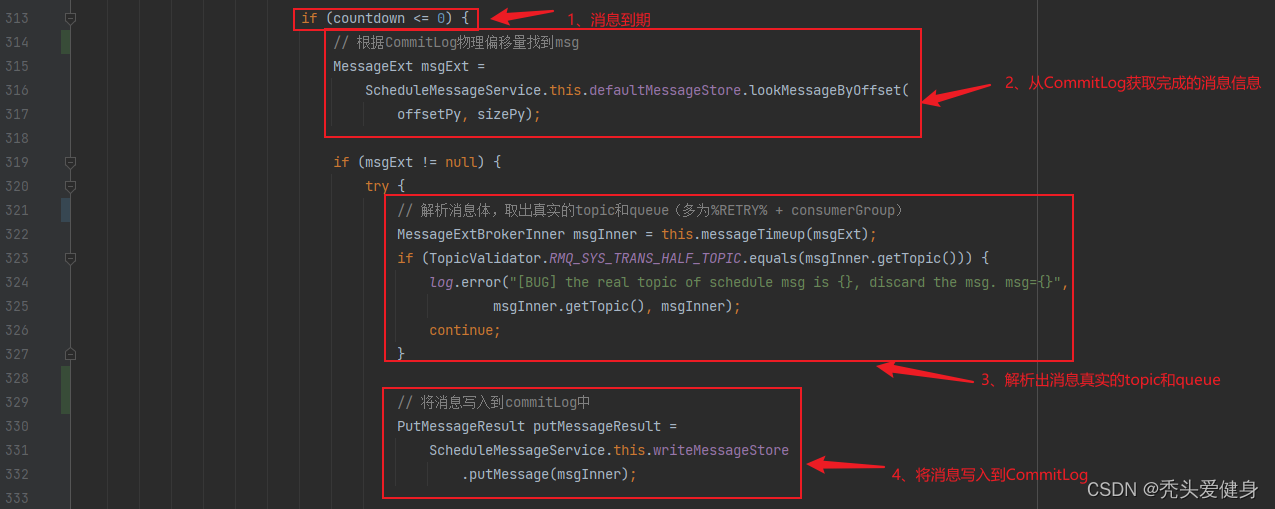The width and height of the screenshot is (1275, 509).
Task: Click line number 330 in the gutter
Action: (16, 426)
